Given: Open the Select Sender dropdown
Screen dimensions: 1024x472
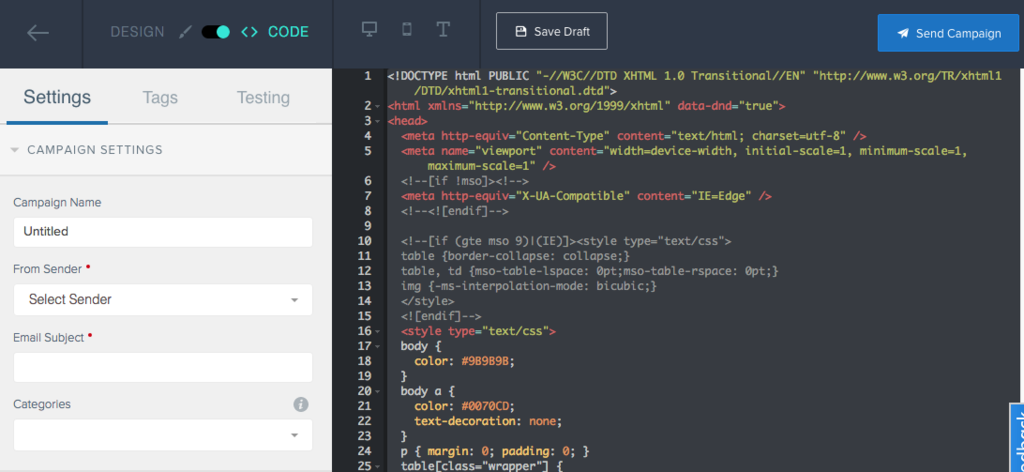Looking at the screenshot, I should click(163, 300).
